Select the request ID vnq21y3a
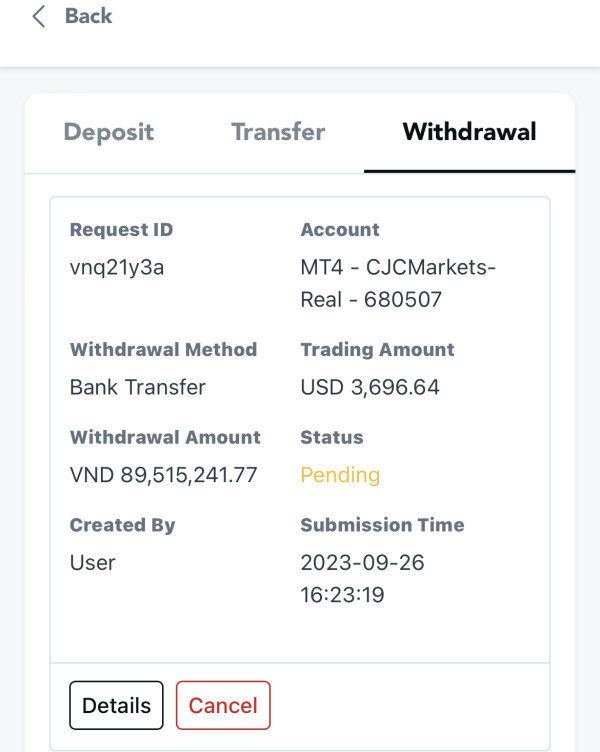600x752 pixels. (x=117, y=269)
